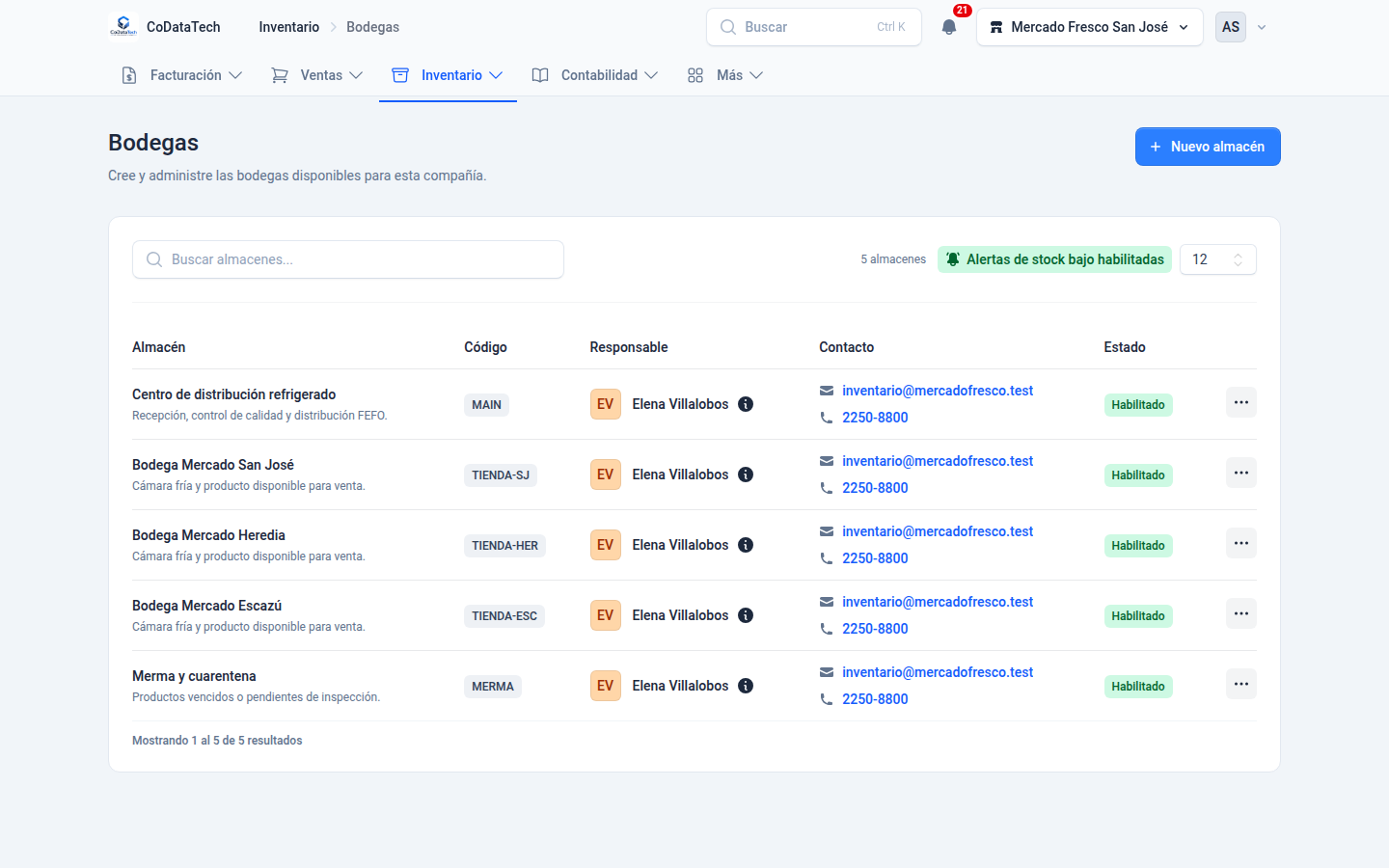Screen dimensions: 1389x868
Task: Click the info icon in the TIENDA-SJ row
Action: pyautogui.click(x=746, y=475)
